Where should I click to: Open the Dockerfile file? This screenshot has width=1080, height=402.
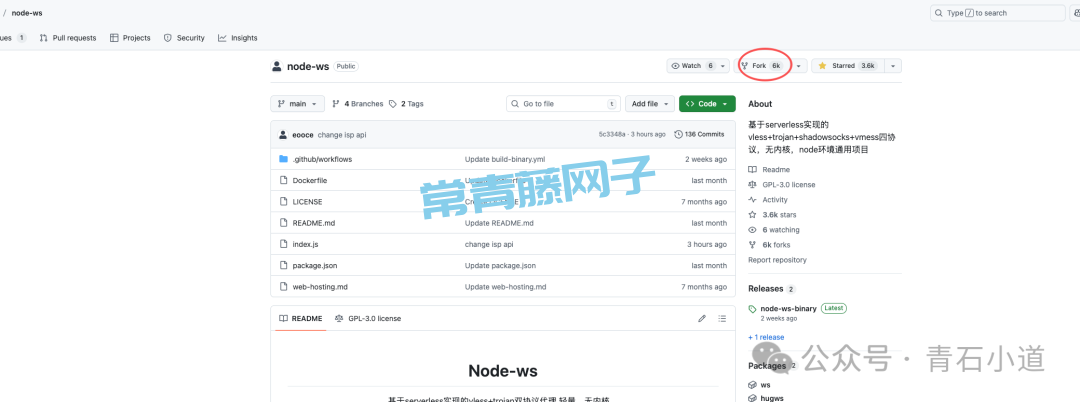(309, 180)
